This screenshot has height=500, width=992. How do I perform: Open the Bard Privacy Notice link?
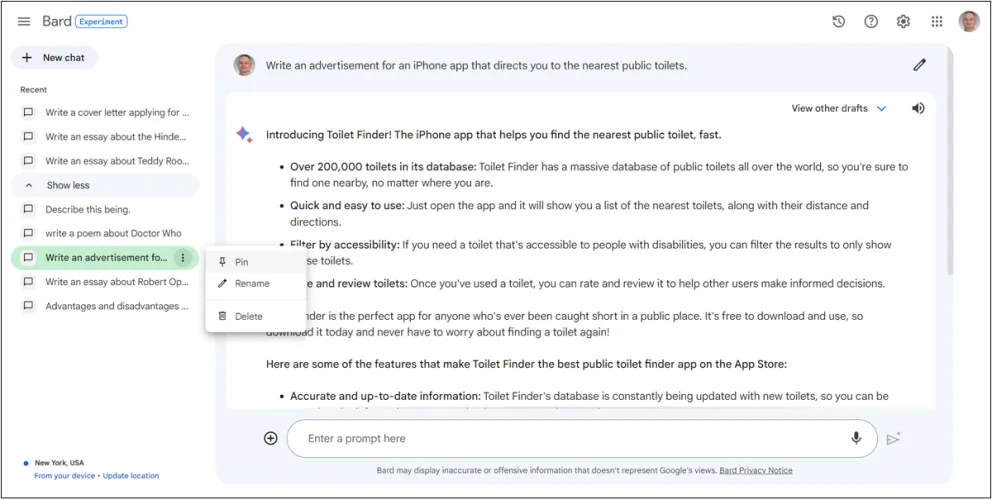757,470
